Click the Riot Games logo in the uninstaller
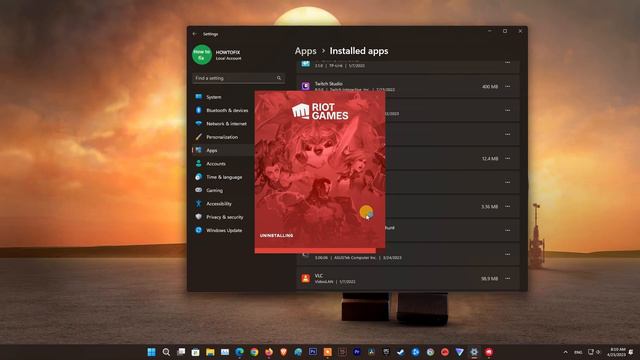This screenshot has height=360, width=640. point(320,111)
